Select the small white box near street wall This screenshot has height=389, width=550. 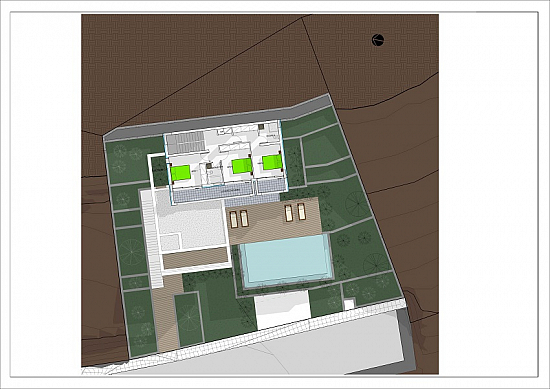pos(349,304)
